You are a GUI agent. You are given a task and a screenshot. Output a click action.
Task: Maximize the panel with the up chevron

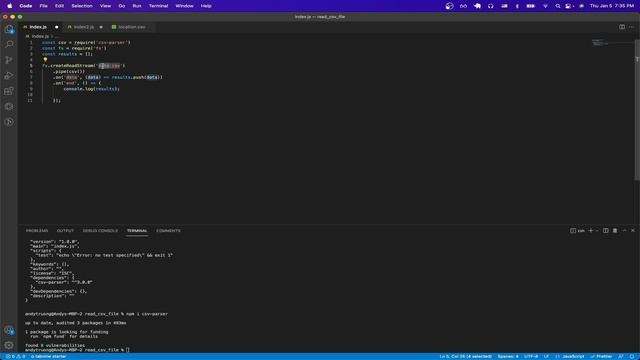[x=624, y=231]
